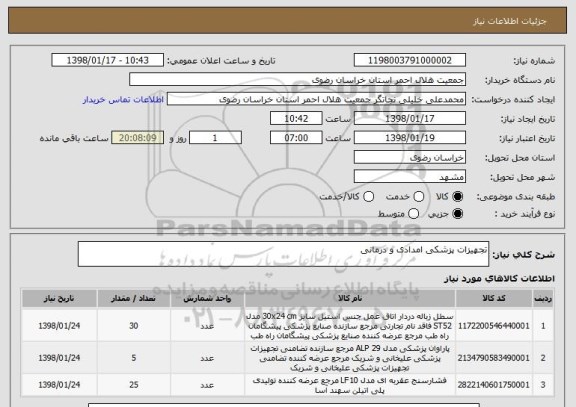Click the واحد شمارش column header
The width and height of the screenshot is (576, 407).
207,299
